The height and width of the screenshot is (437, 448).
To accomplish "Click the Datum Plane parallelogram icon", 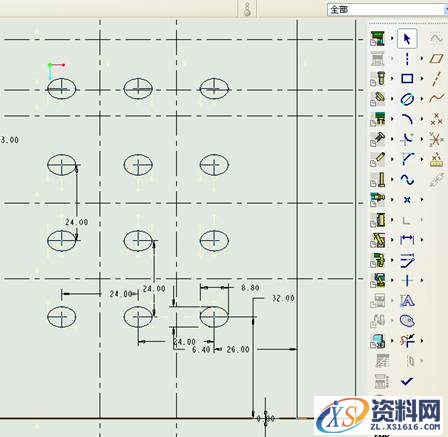I will point(436,59).
